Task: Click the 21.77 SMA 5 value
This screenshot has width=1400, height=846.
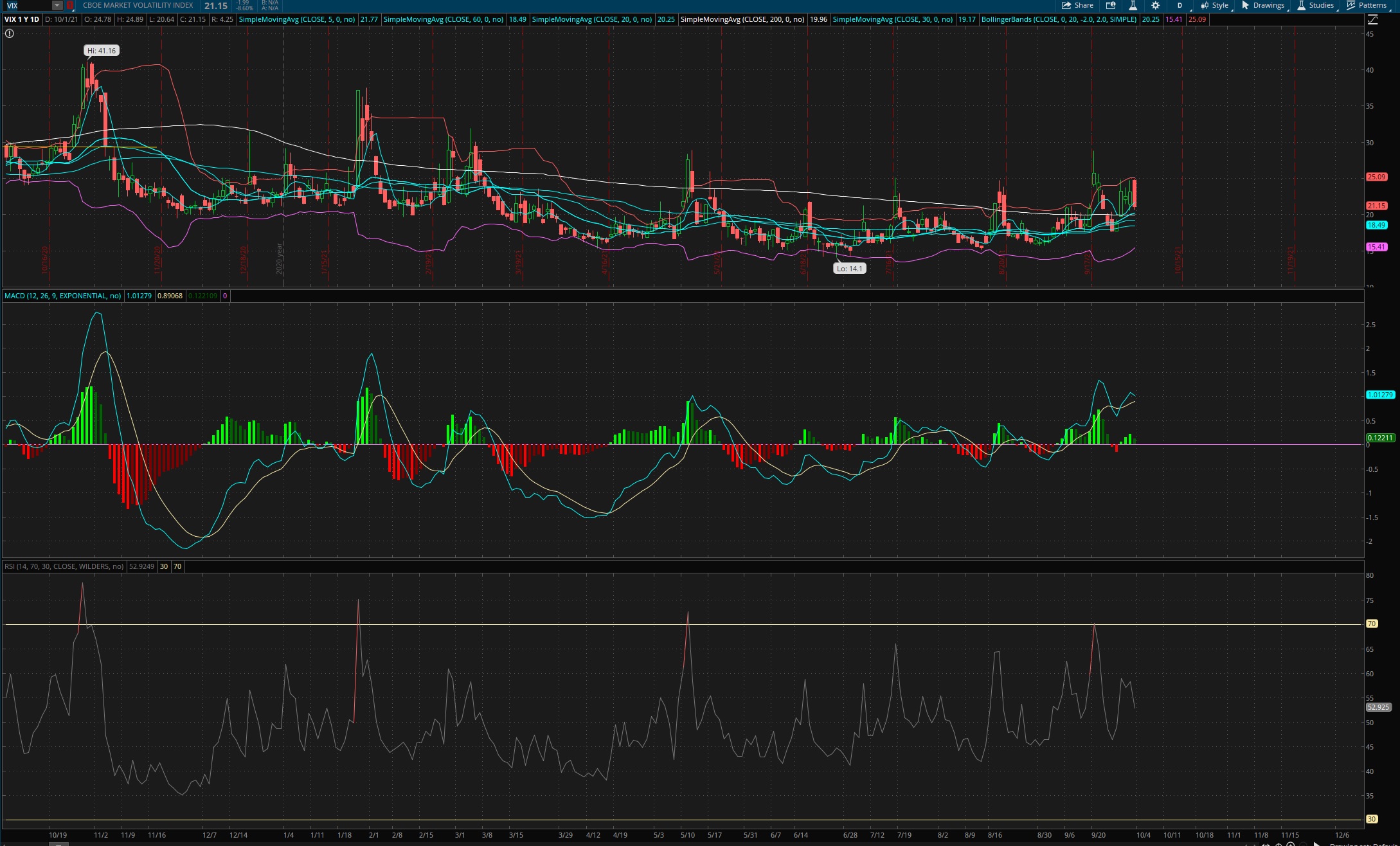Action: [369, 19]
